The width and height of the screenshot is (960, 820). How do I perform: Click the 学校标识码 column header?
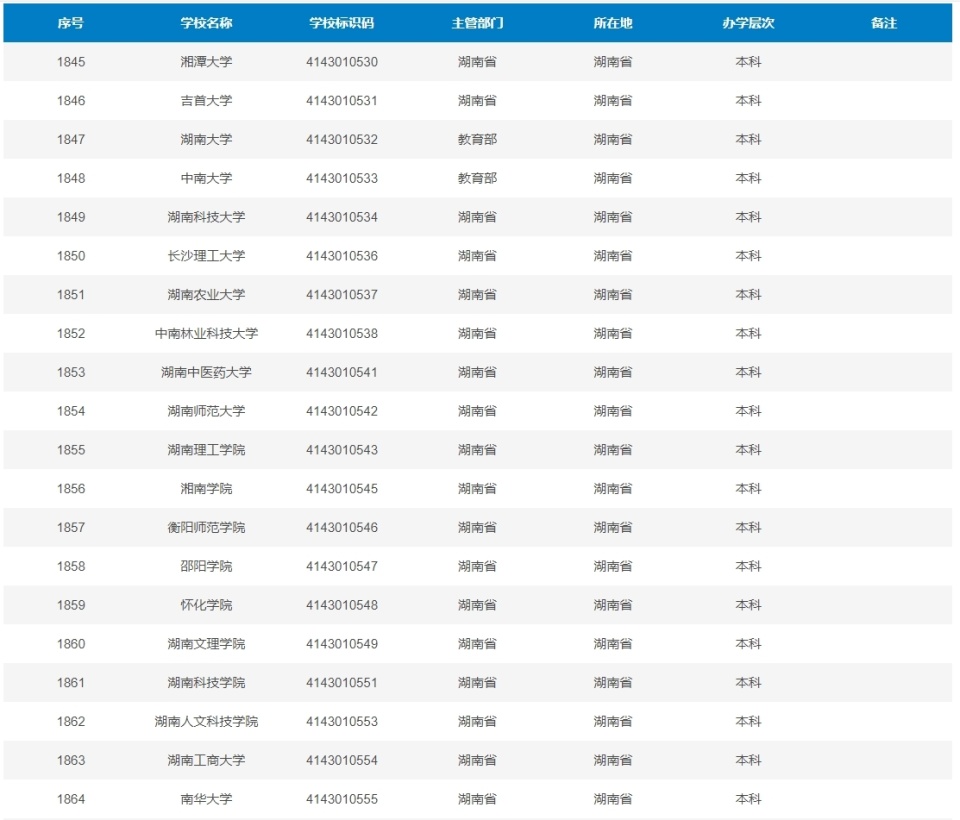click(x=342, y=23)
